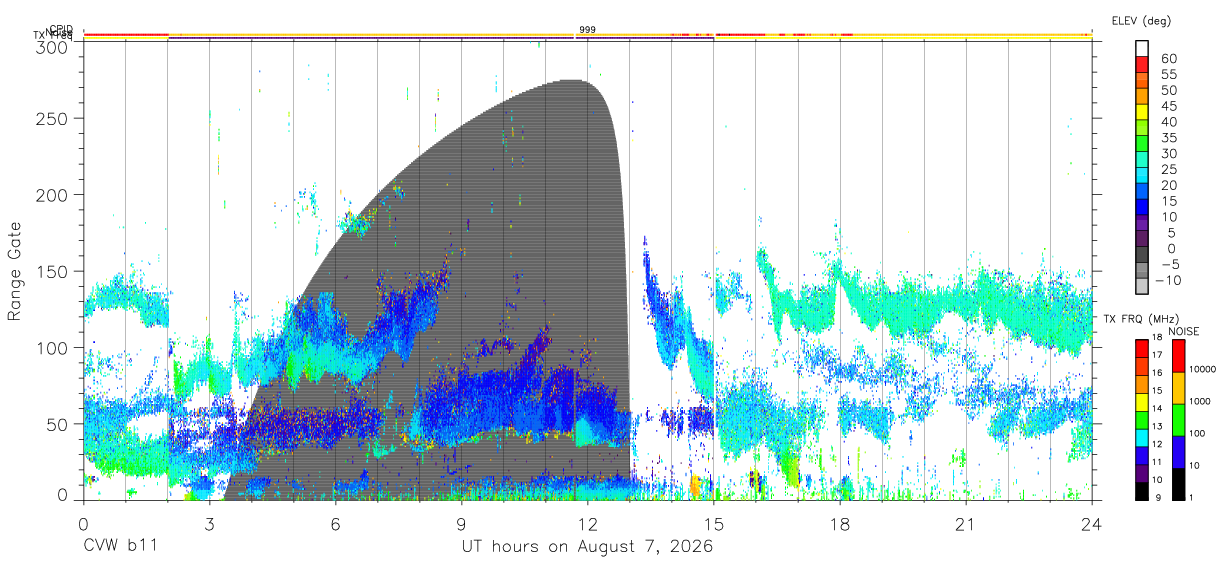Click the 250 tick on Range Gate axis
The width and height of the screenshot is (1228, 567).
(51, 118)
